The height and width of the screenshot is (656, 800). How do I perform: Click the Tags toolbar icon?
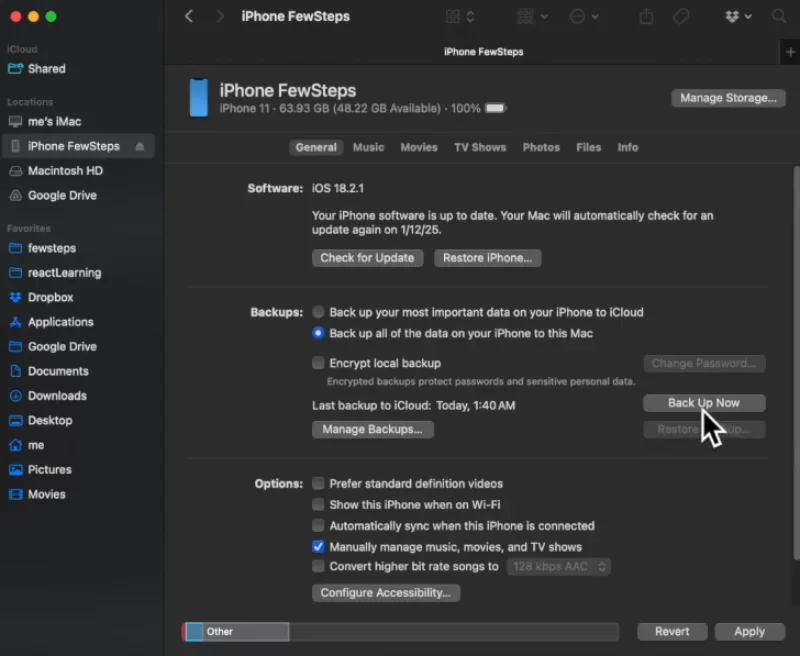tap(681, 16)
